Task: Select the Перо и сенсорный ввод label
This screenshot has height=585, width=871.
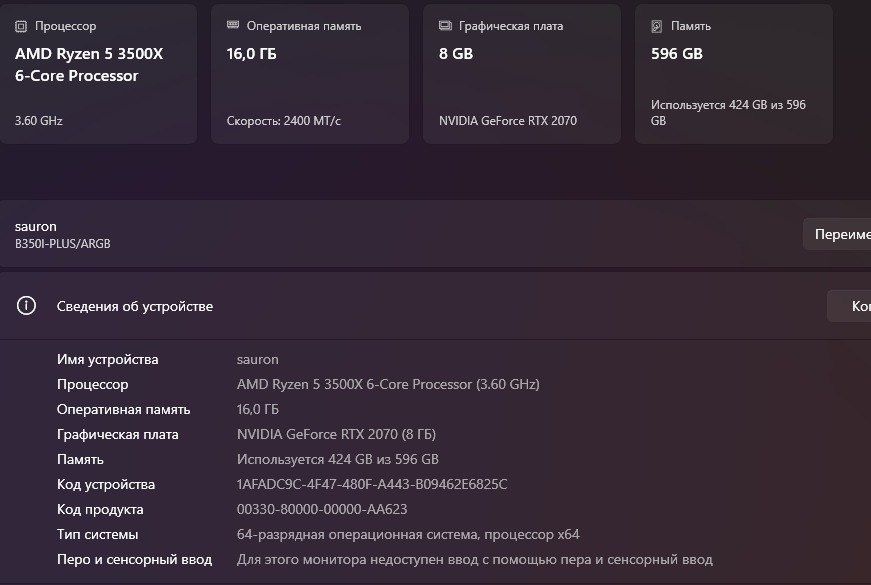Action: 134,559
